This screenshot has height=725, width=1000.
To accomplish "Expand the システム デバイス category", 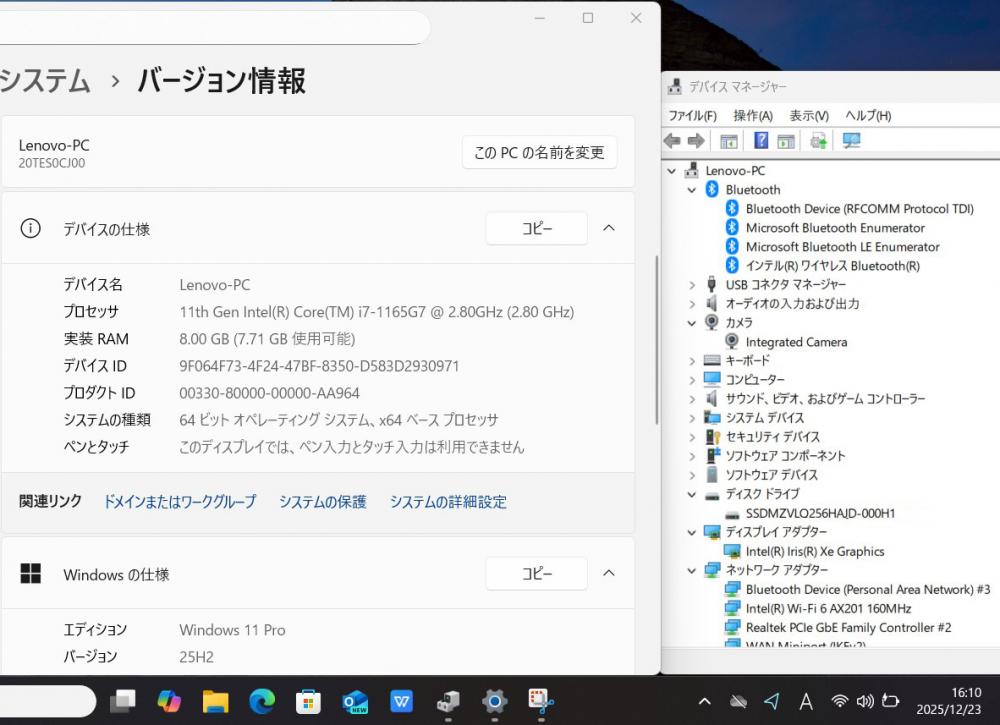I will [692, 418].
